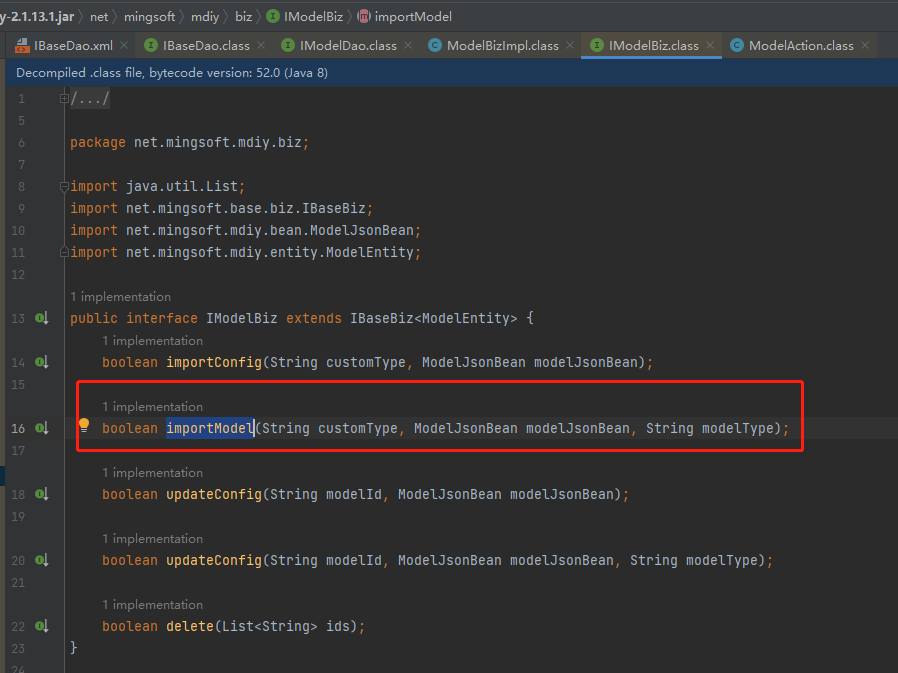Click the interface icon on IModelBiz.class tab

click(597, 45)
